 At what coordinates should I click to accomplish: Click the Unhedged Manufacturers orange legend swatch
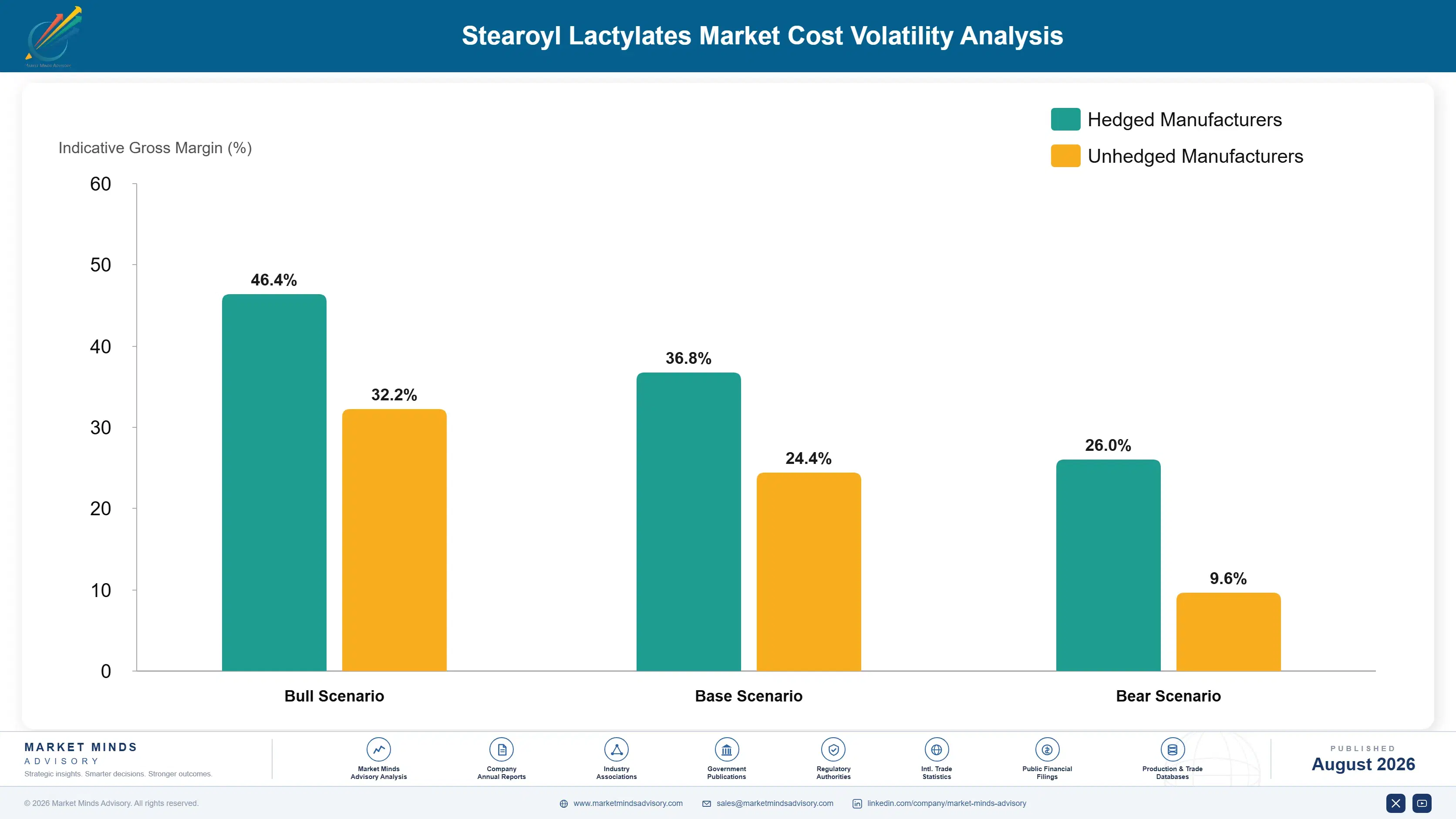[x=1065, y=156]
